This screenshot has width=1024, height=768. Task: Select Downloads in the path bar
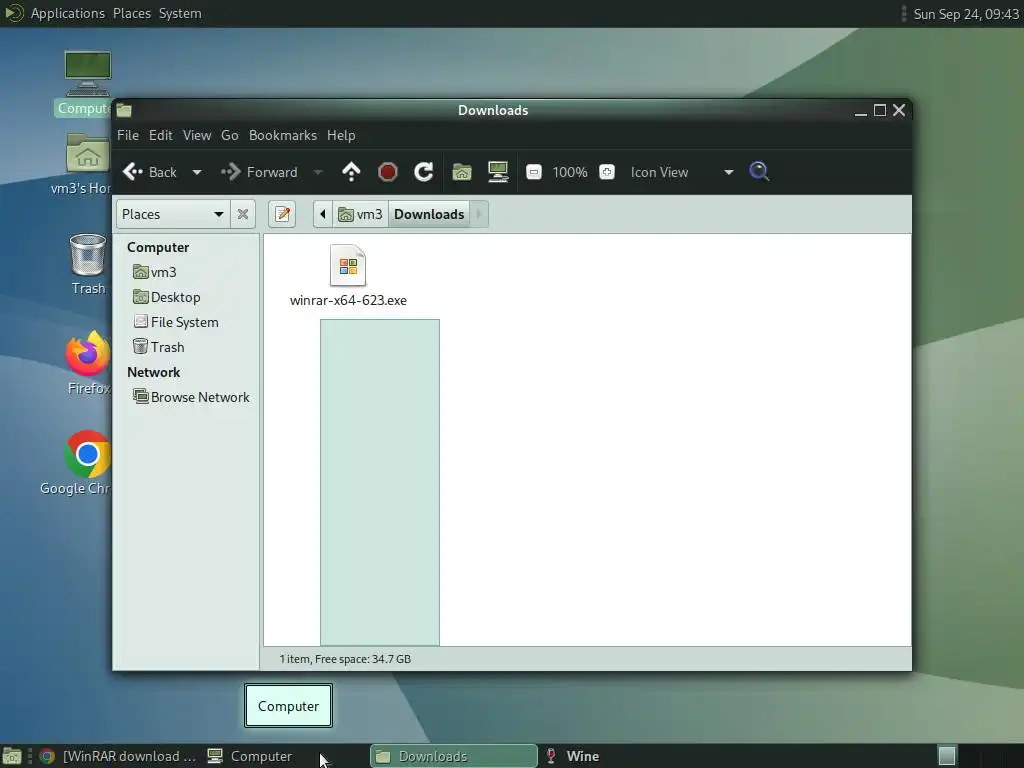[x=429, y=214]
